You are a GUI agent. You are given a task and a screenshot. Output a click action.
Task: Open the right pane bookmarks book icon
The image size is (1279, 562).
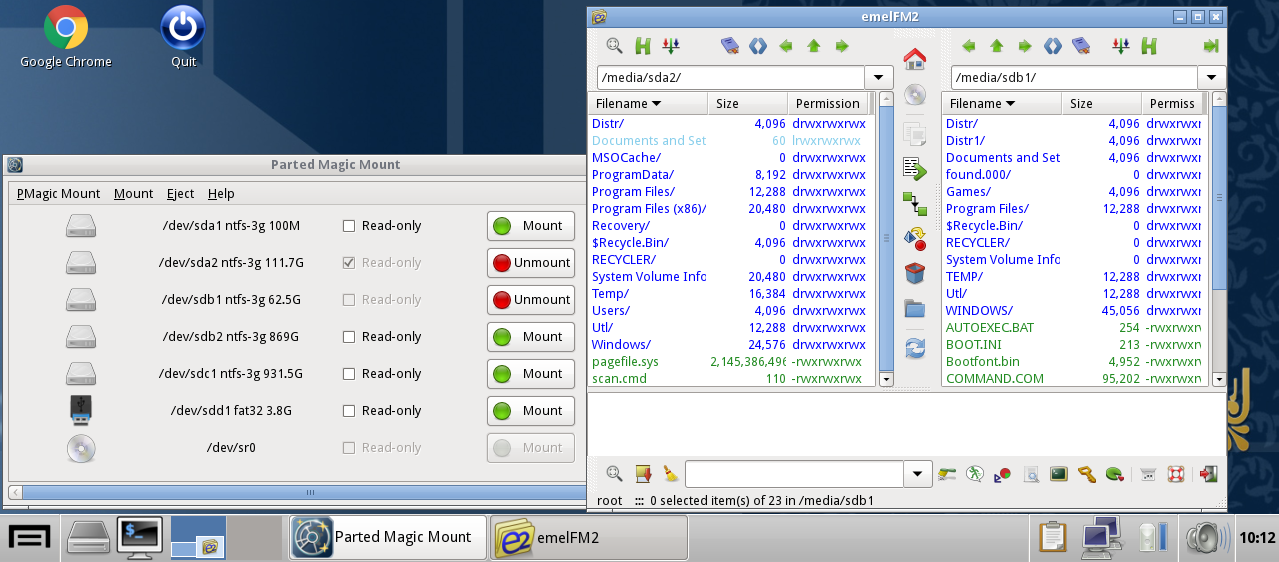click(x=1080, y=46)
